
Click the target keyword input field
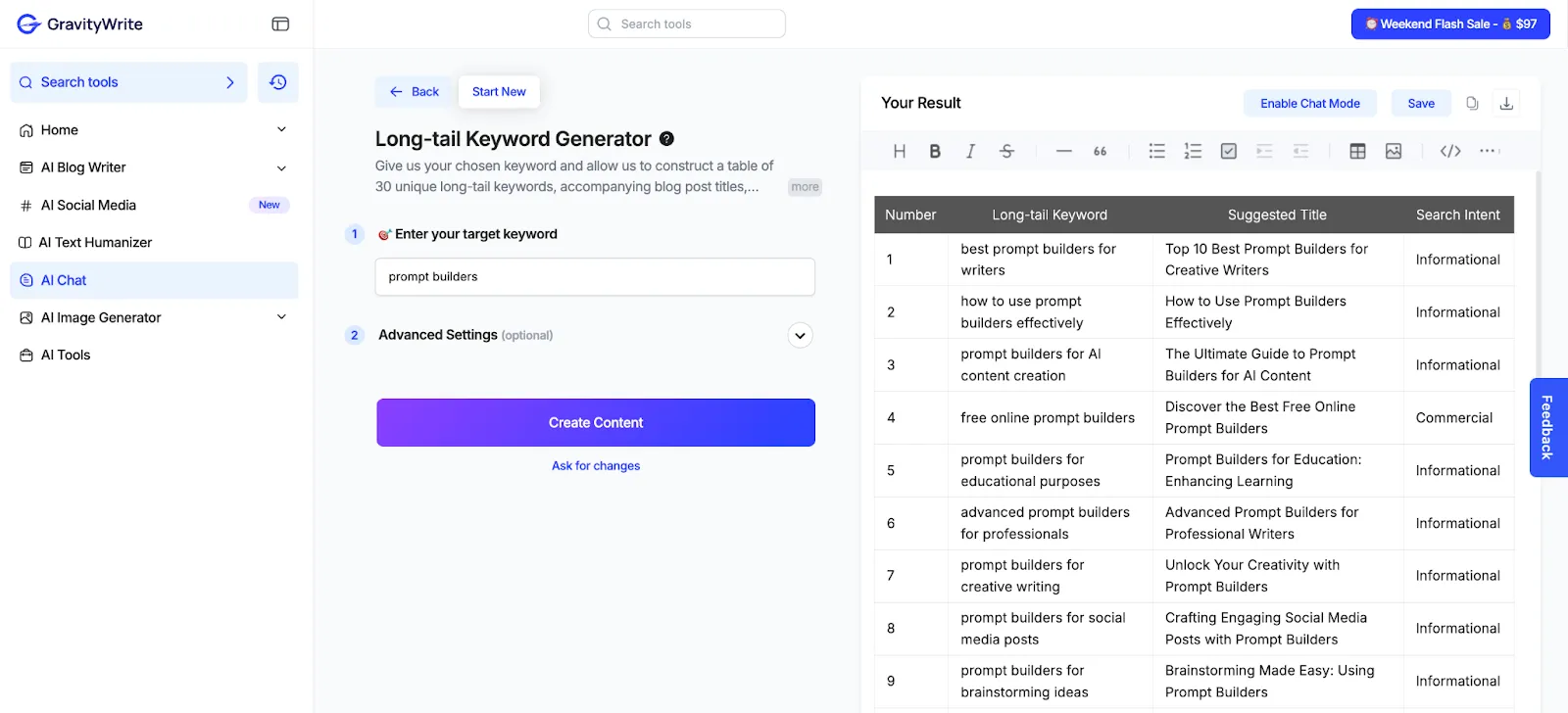pos(595,277)
